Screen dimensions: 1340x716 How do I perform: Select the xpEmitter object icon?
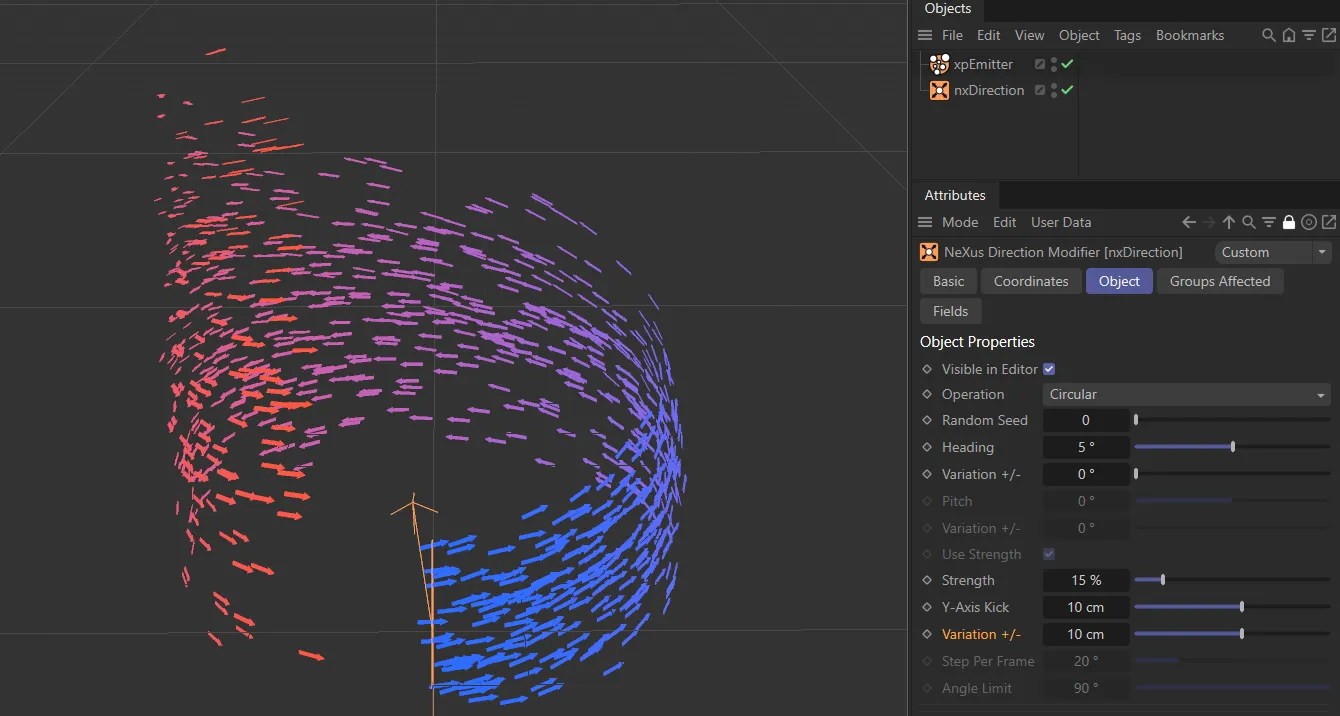click(x=938, y=63)
